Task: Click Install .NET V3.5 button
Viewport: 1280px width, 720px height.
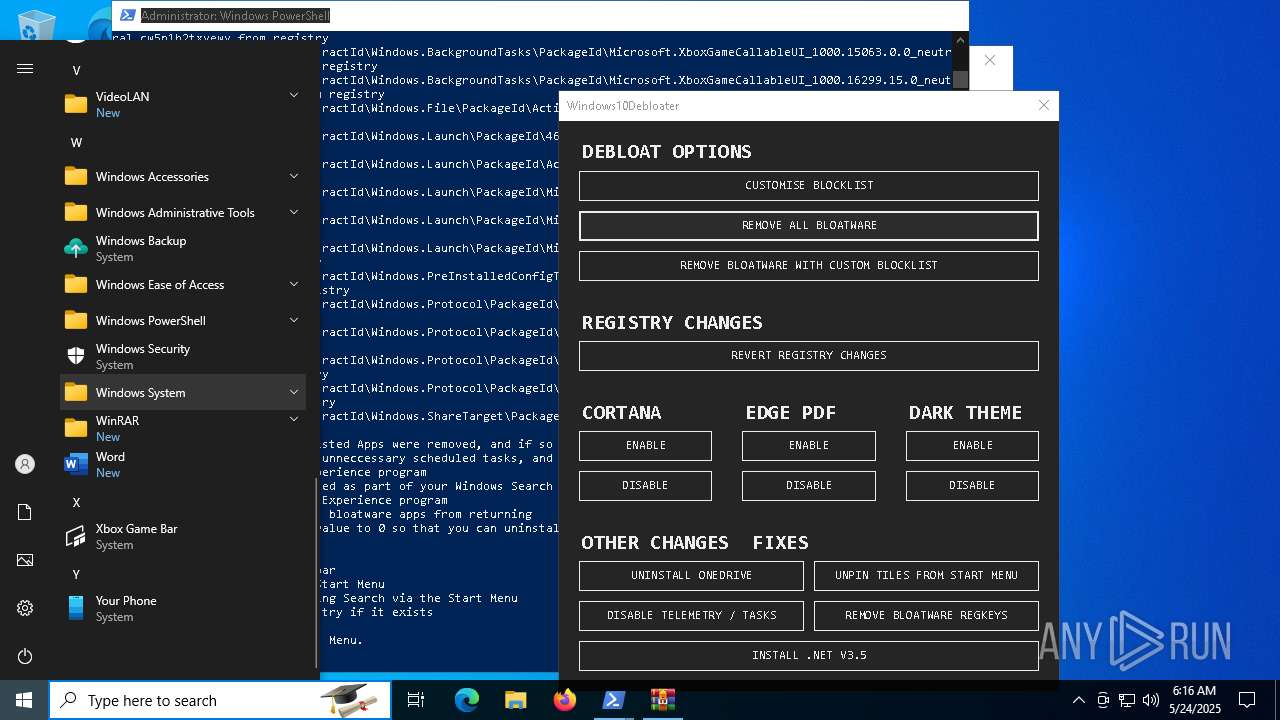Action: (809, 656)
